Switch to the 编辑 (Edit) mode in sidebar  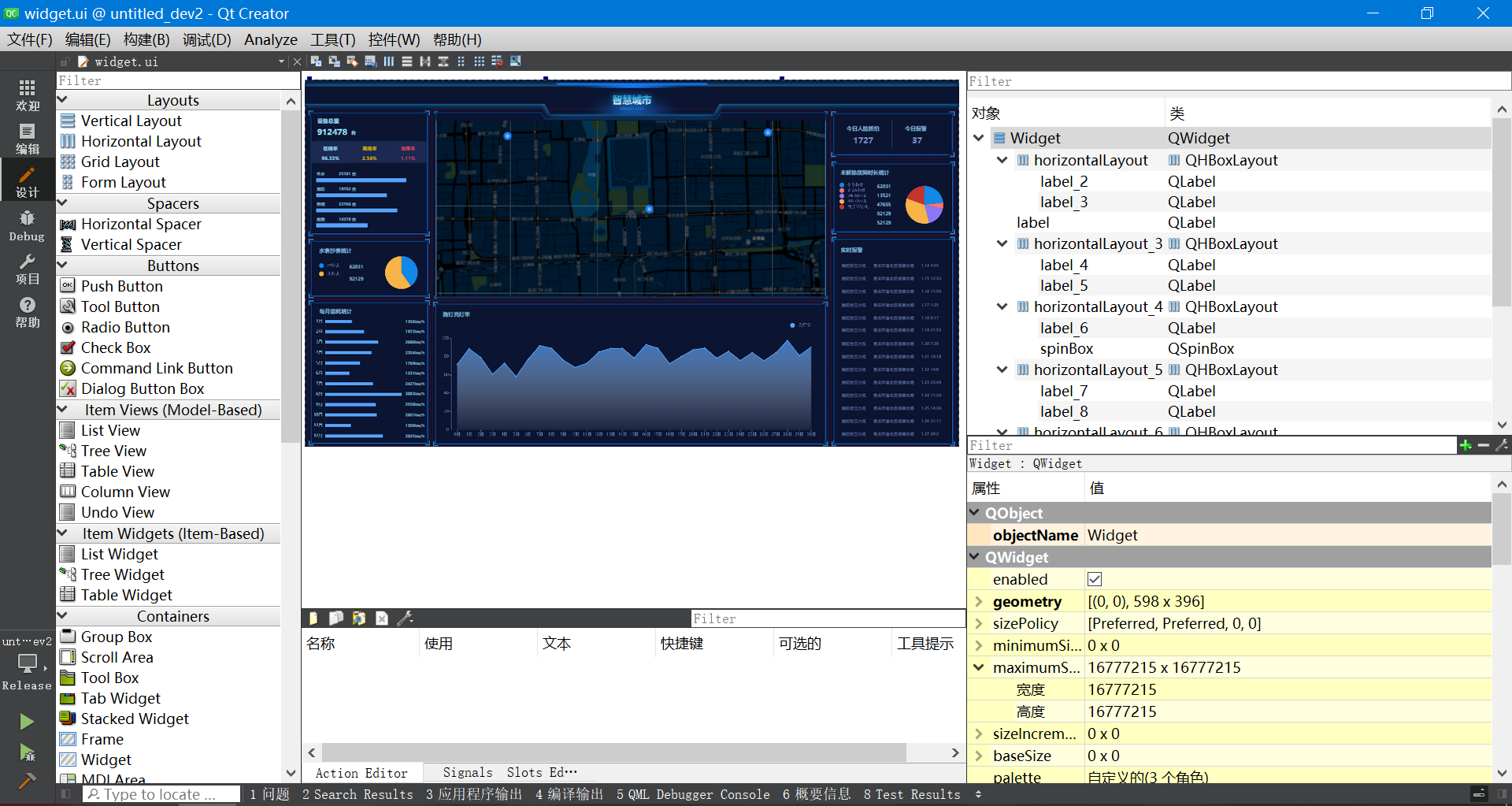[27, 139]
